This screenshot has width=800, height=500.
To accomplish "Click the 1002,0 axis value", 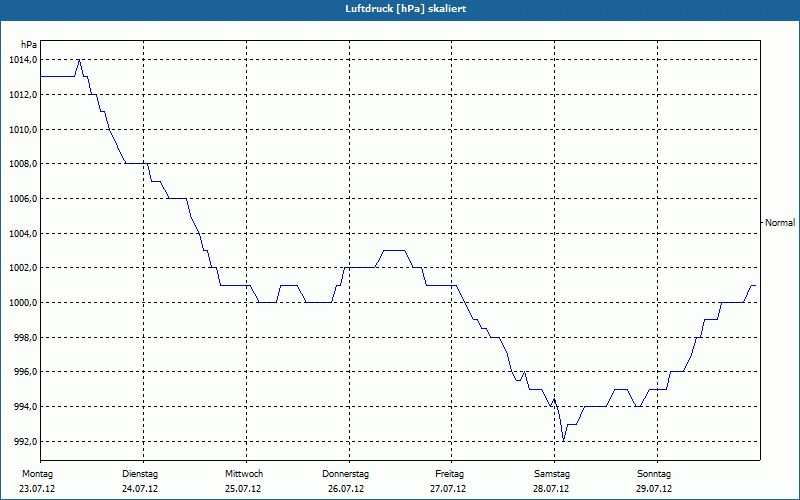I will (x=23, y=268).
